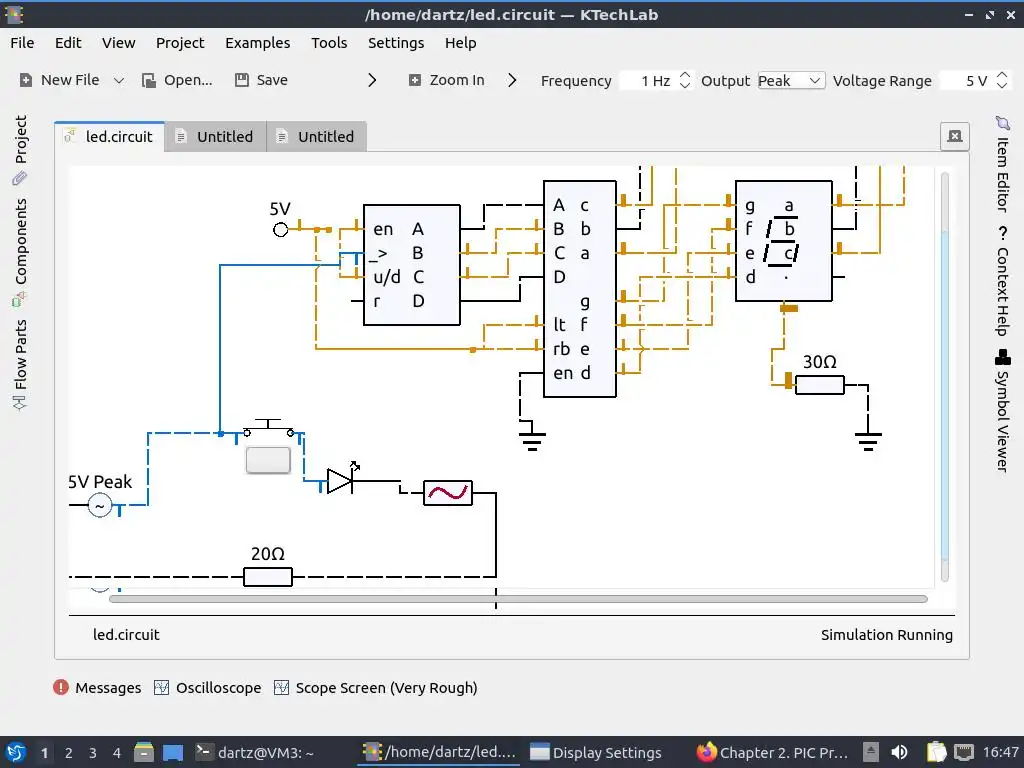Image resolution: width=1024 pixels, height=768 pixels.
Task: Open the Flow Parts sidebar panel
Action: (20, 364)
